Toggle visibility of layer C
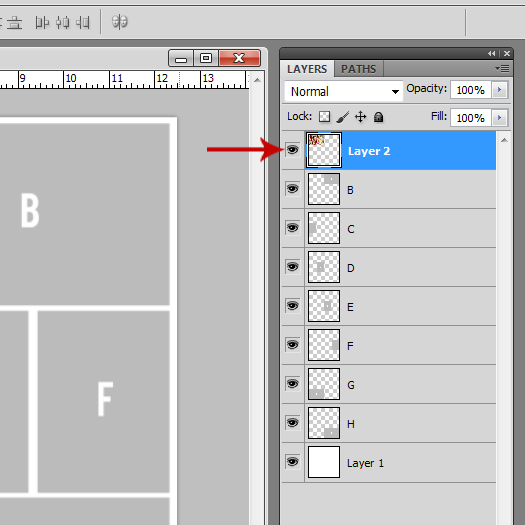 (293, 228)
